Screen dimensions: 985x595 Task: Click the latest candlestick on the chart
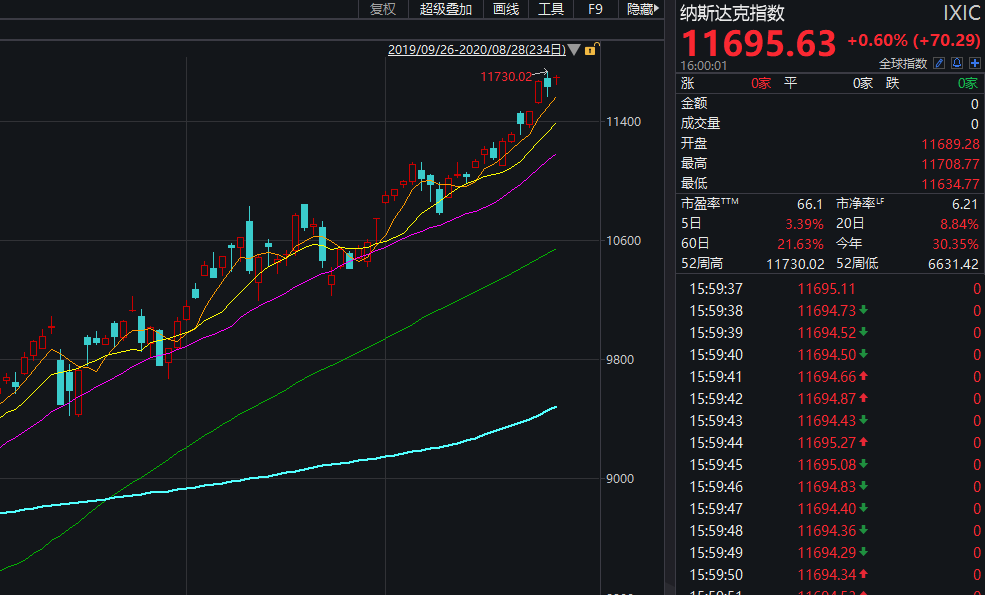(x=557, y=78)
